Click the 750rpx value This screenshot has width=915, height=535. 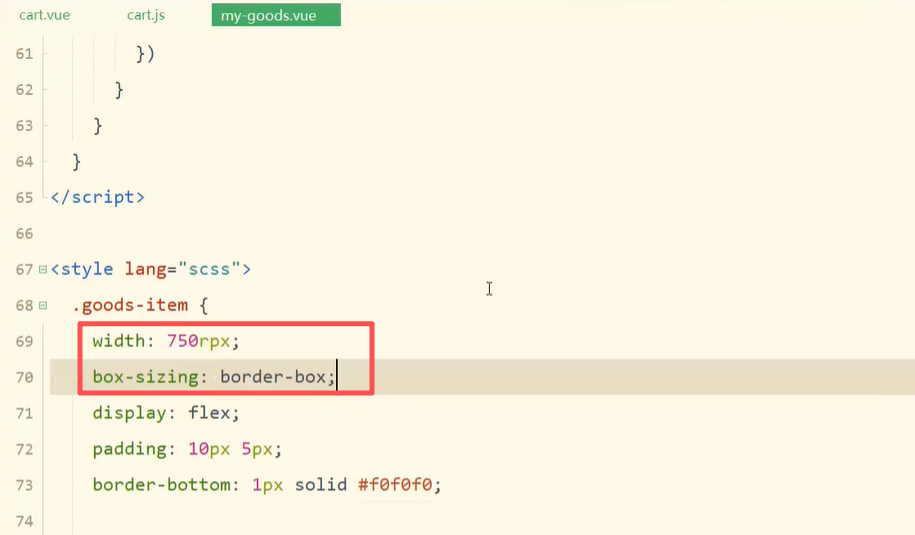tap(198, 341)
